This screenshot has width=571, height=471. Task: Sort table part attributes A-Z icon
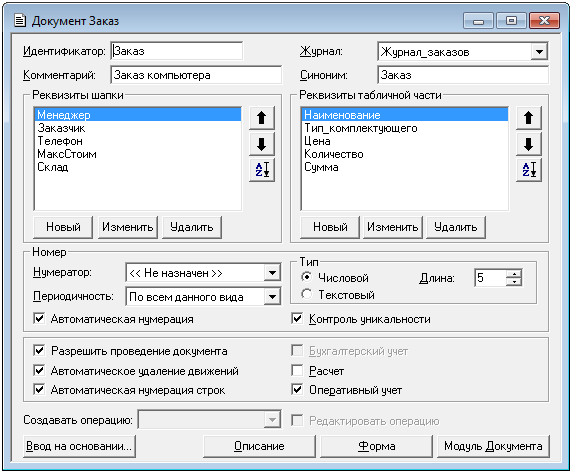click(528, 170)
